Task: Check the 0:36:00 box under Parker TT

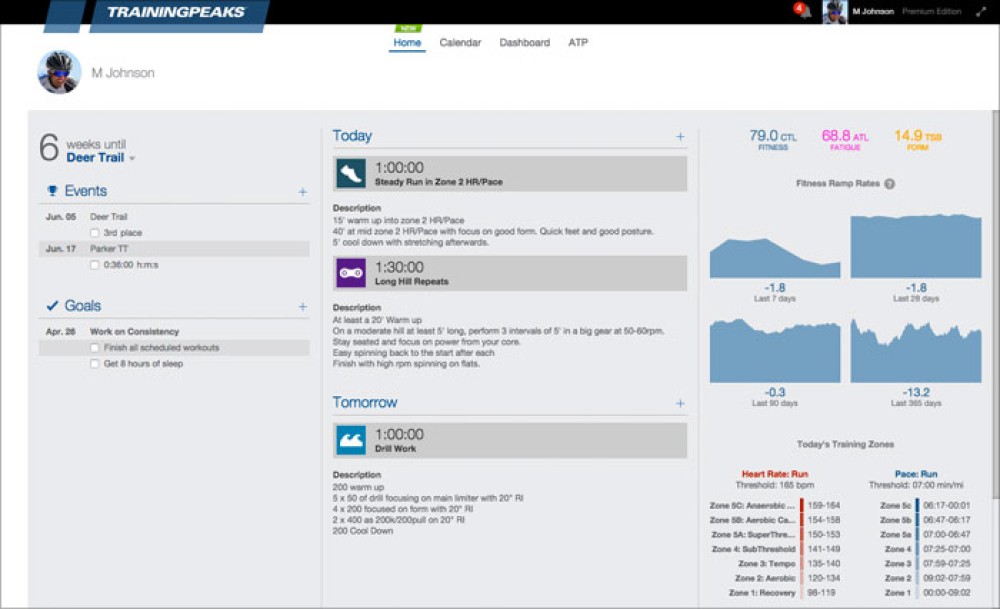Action: (x=95, y=265)
